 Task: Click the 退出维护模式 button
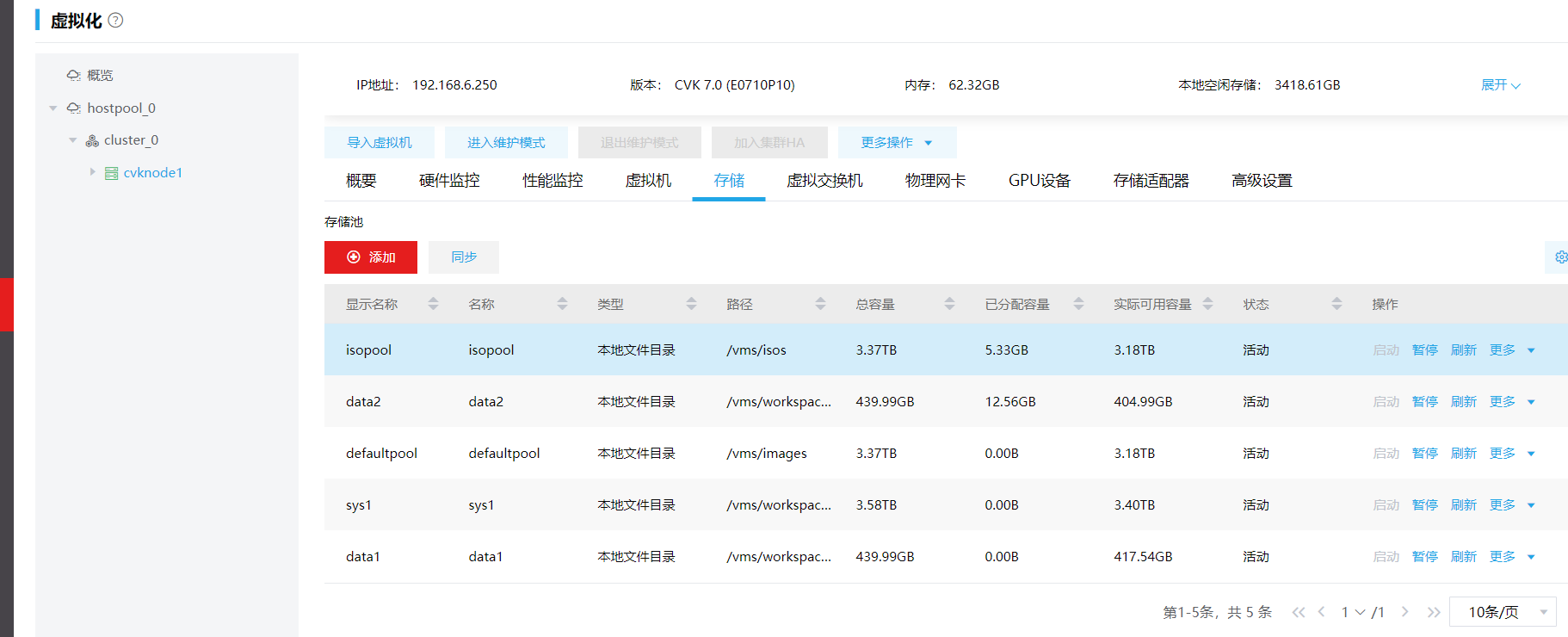click(x=639, y=143)
